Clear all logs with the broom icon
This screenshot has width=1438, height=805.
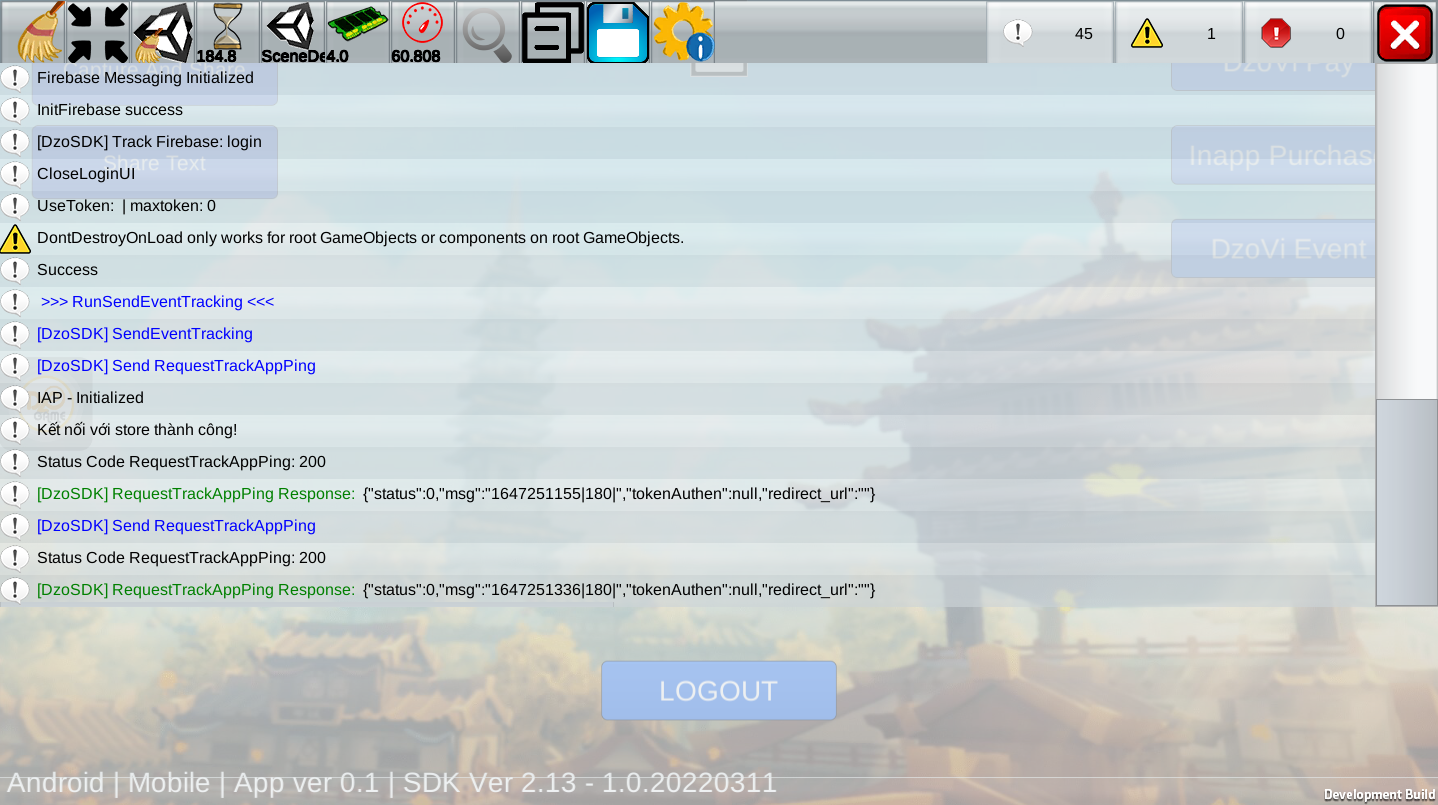click(x=33, y=32)
